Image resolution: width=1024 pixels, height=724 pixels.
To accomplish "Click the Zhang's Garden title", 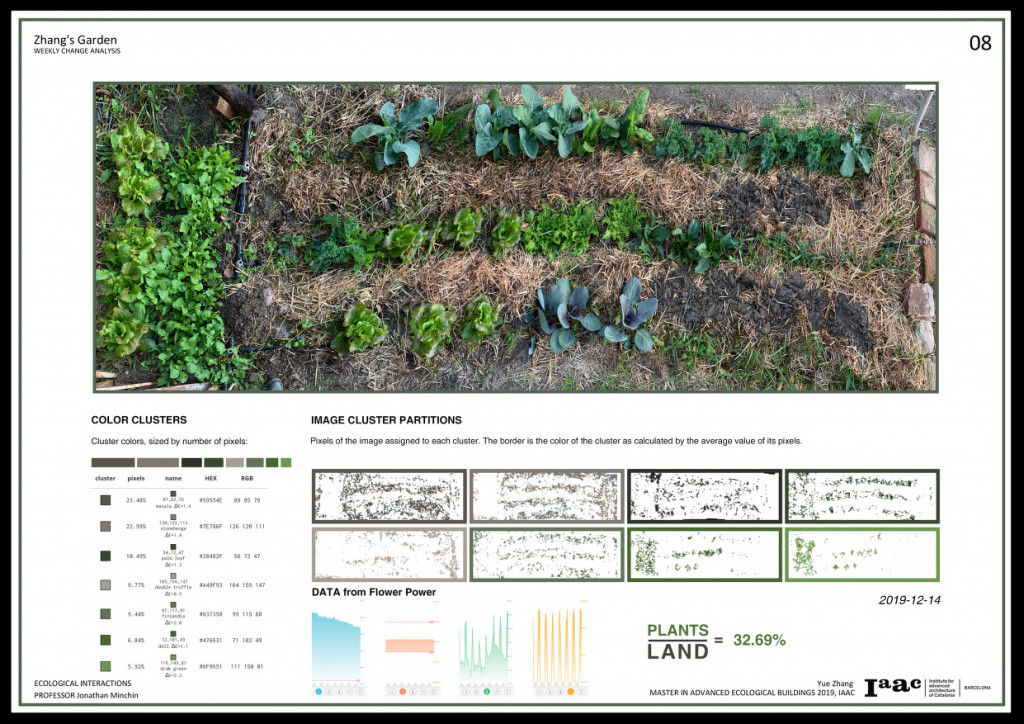I will 75,40.
